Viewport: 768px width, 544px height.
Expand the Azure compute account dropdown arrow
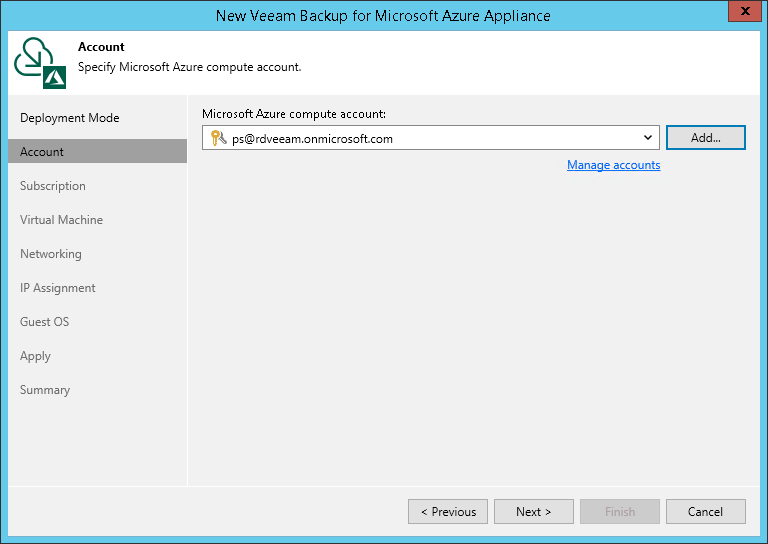click(x=648, y=138)
